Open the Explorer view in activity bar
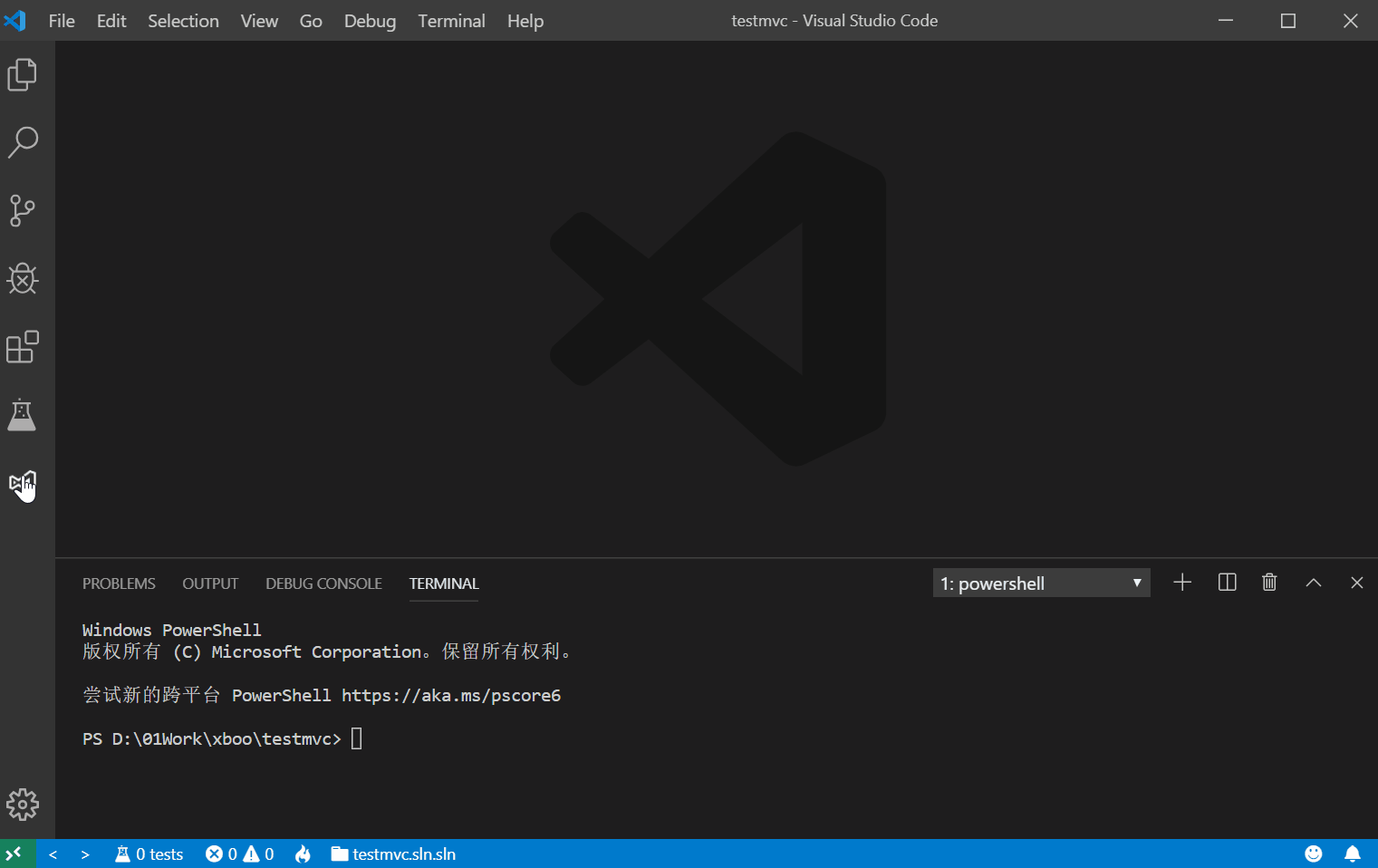The height and width of the screenshot is (868, 1378). 23,74
